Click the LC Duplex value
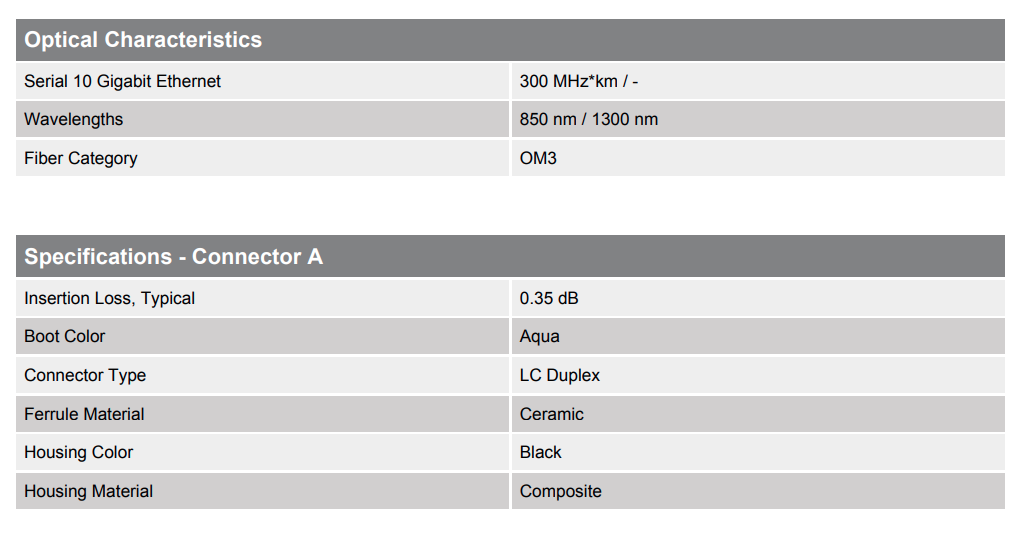The image size is (1023, 536). (x=560, y=376)
